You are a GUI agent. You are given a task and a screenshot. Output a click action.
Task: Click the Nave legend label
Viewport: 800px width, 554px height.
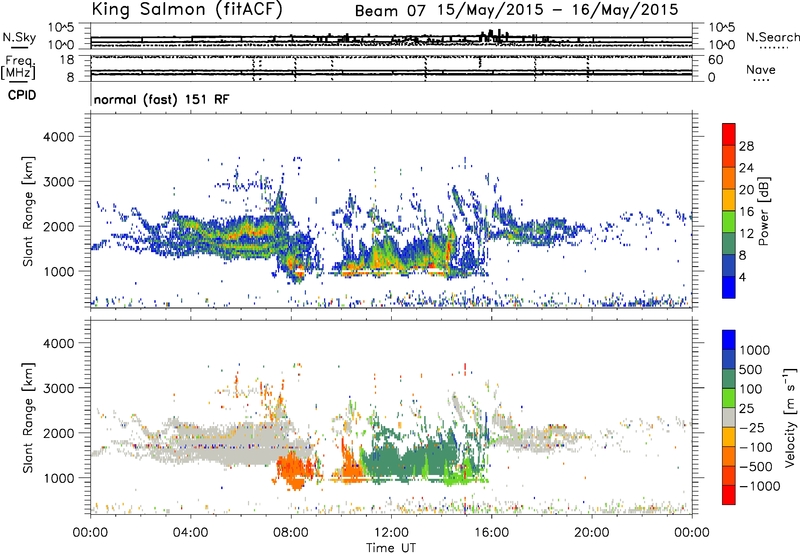761,69
